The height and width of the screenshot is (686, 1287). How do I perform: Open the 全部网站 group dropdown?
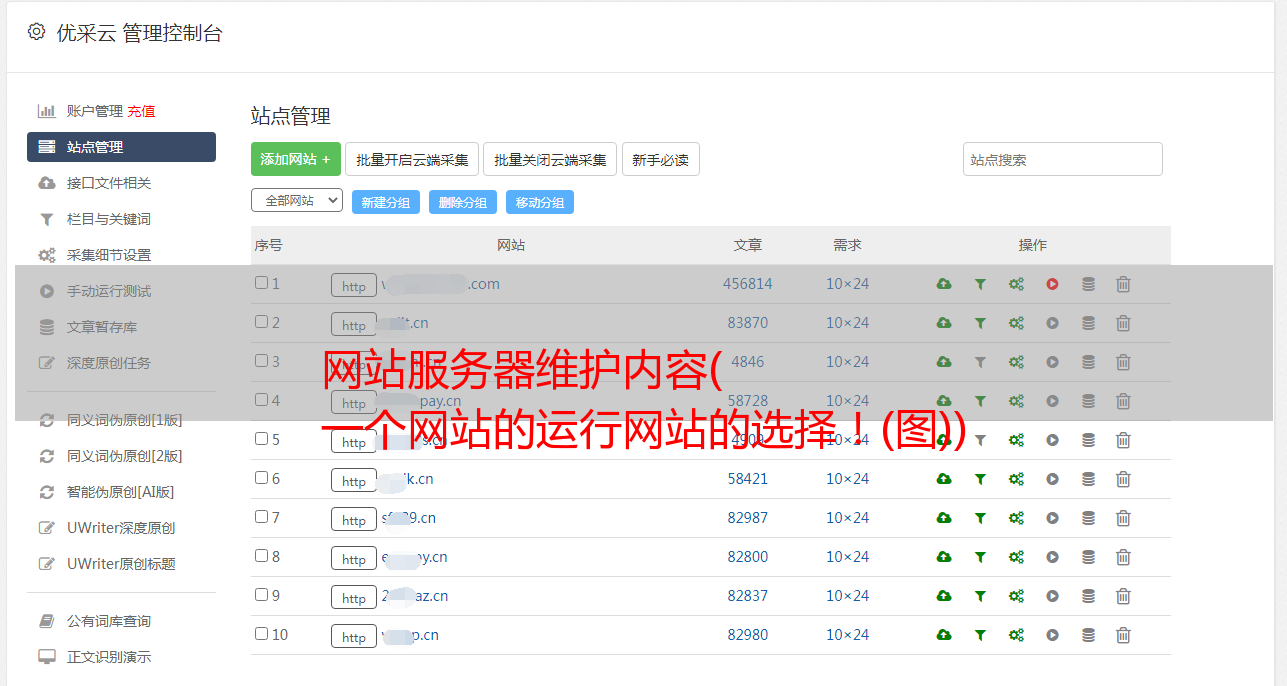(297, 201)
